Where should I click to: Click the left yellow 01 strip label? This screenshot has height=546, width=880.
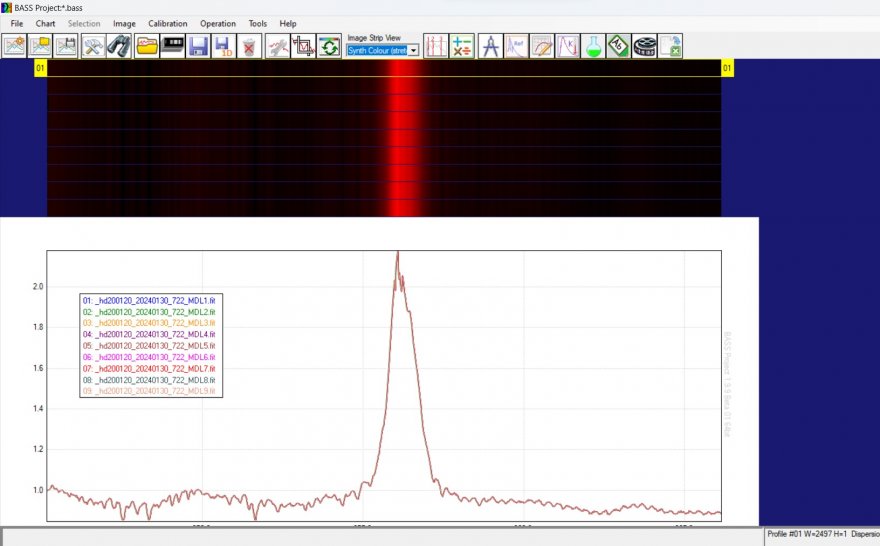pyautogui.click(x=40, y=68)
